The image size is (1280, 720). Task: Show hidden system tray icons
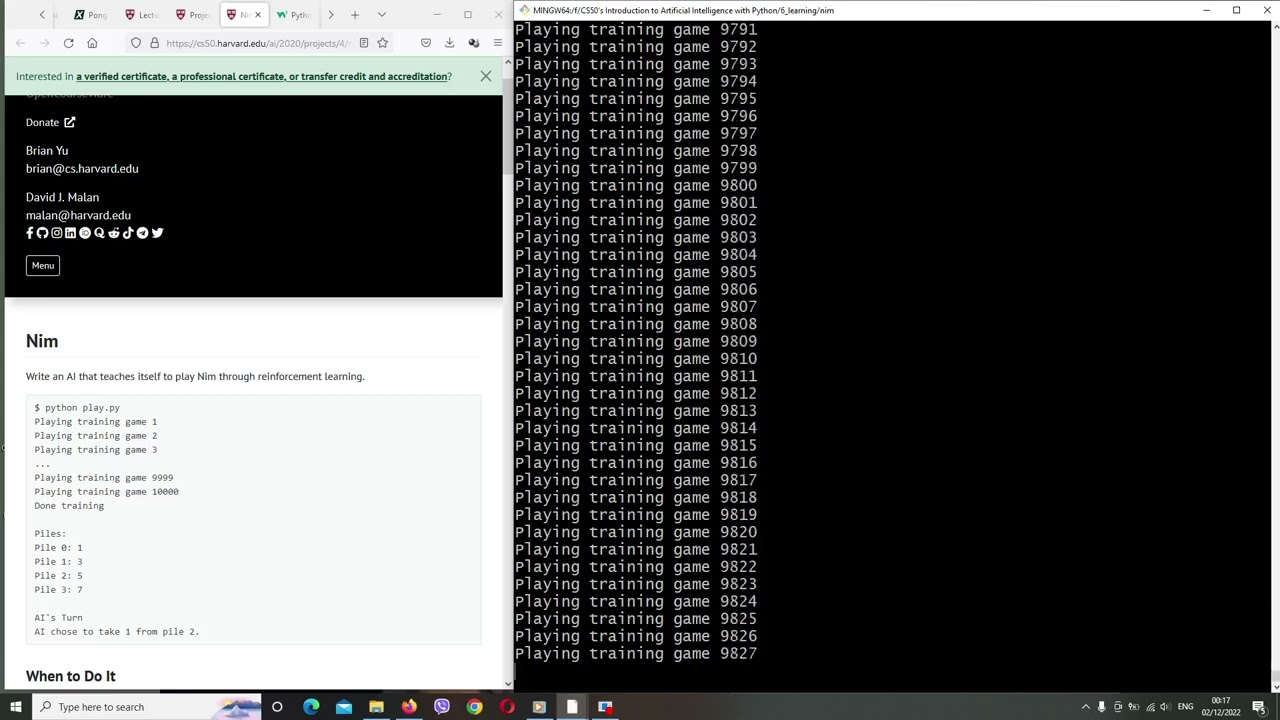point(1085,707)
